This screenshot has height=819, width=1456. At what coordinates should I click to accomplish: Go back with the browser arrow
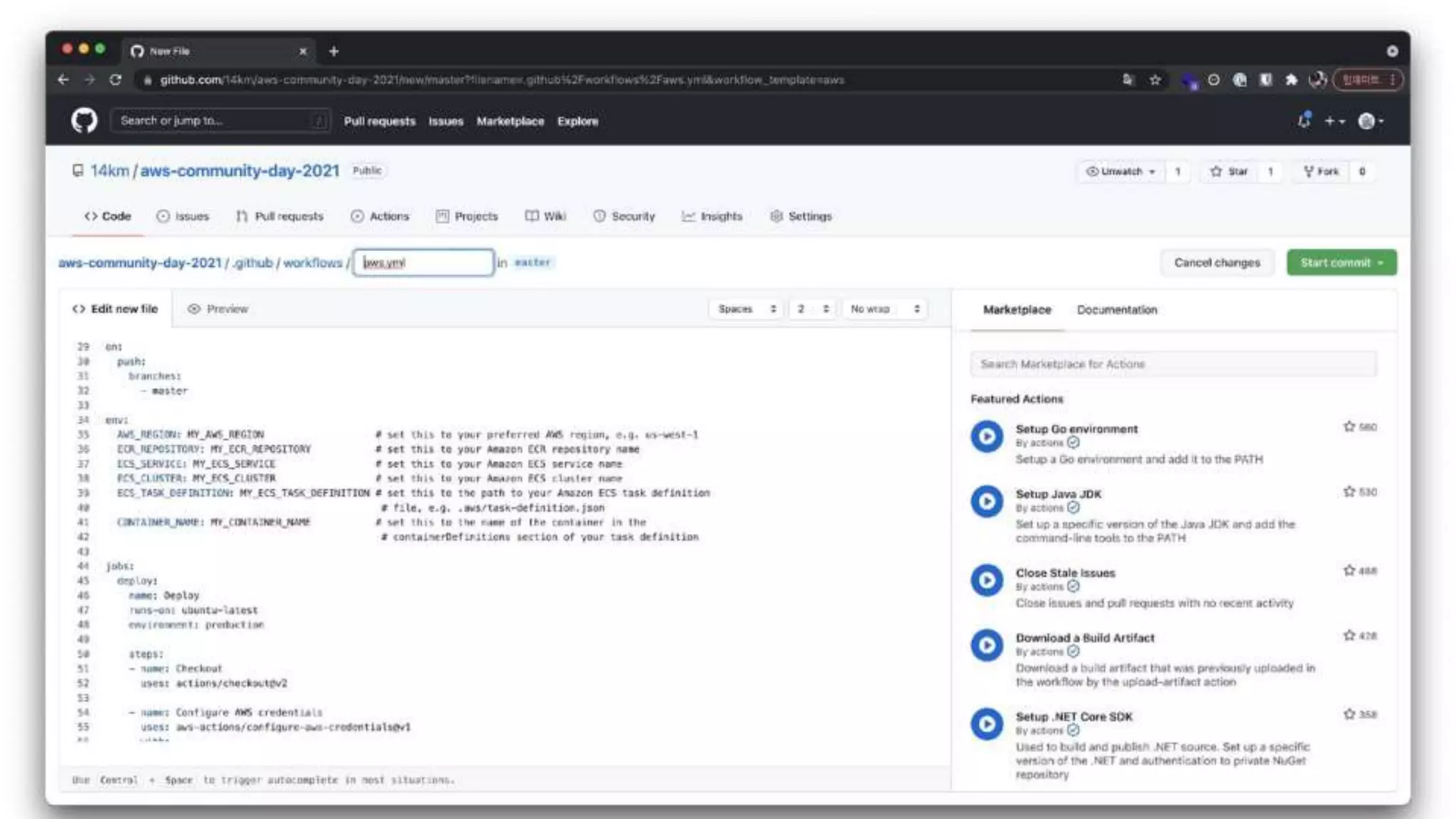click(x=63, y=80)
